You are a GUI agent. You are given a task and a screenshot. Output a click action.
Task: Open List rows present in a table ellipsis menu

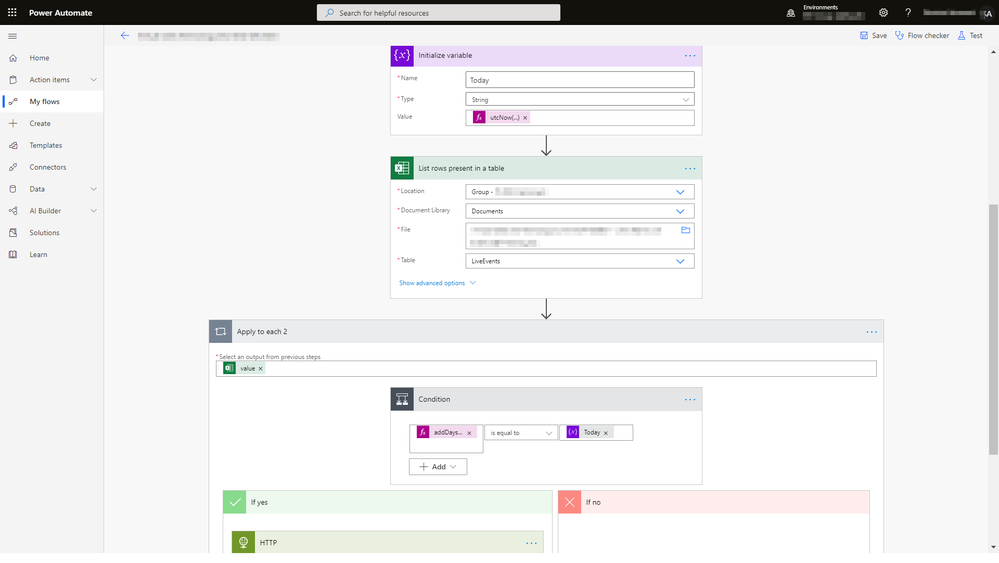[x=690, y=169]
